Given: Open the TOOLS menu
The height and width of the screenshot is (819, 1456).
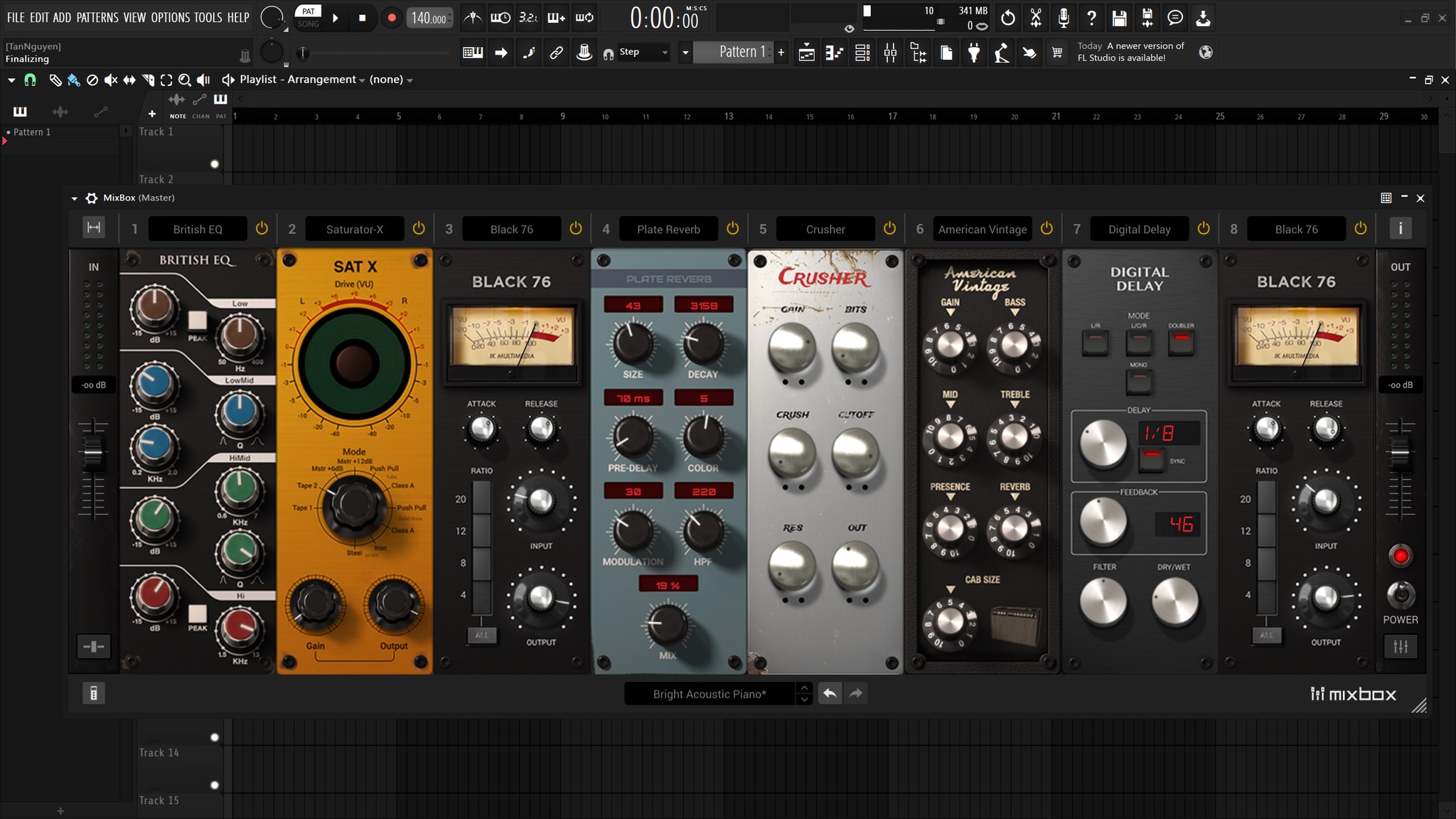Looking at the screenshot, I should click(208, 18).
